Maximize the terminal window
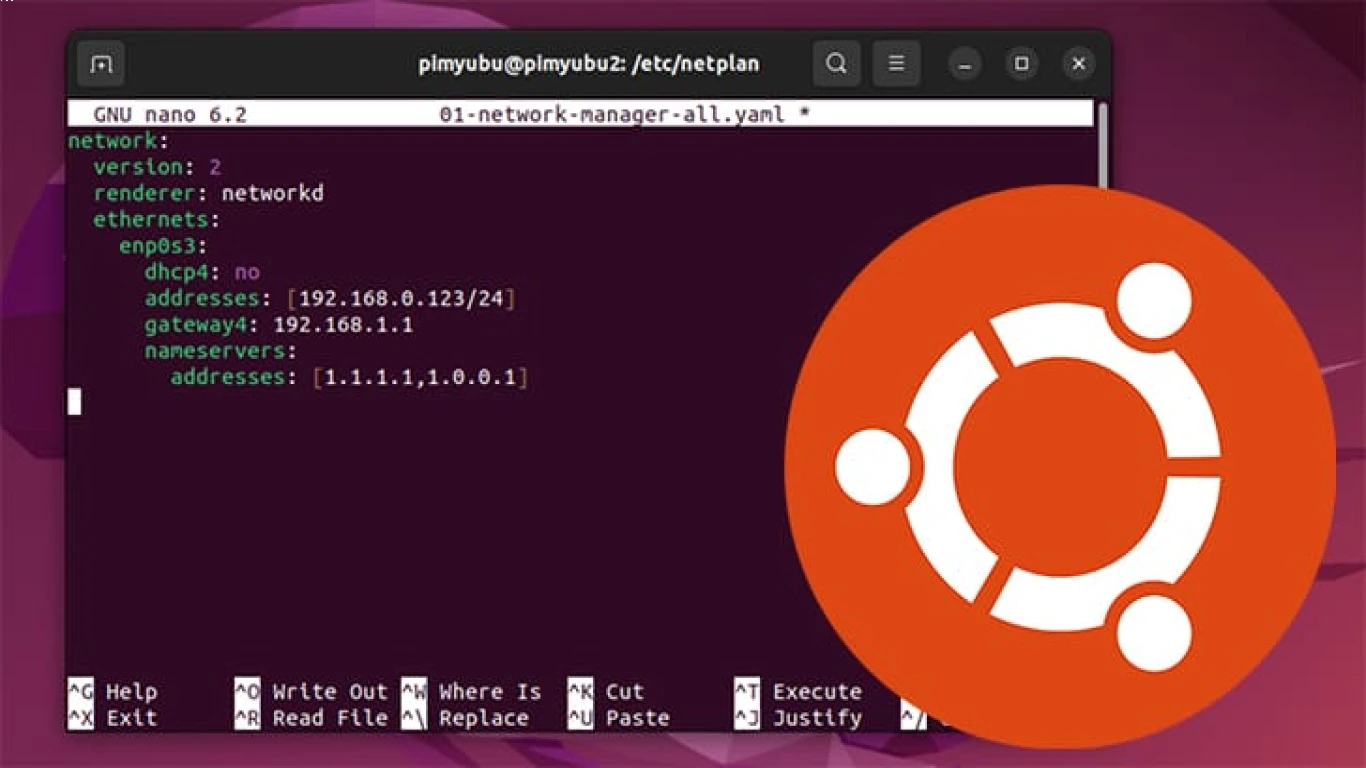 [1021, 65]
